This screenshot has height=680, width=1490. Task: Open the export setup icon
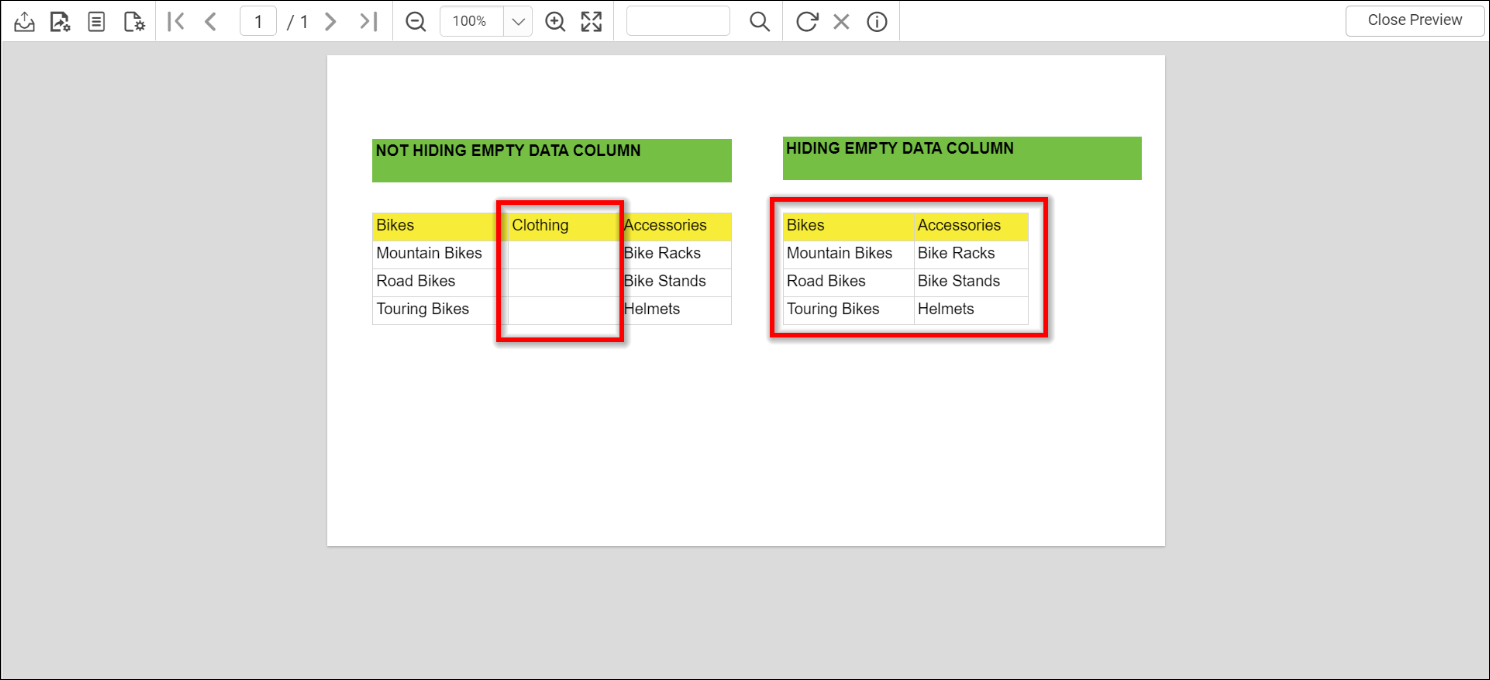(x=60, y=21)
